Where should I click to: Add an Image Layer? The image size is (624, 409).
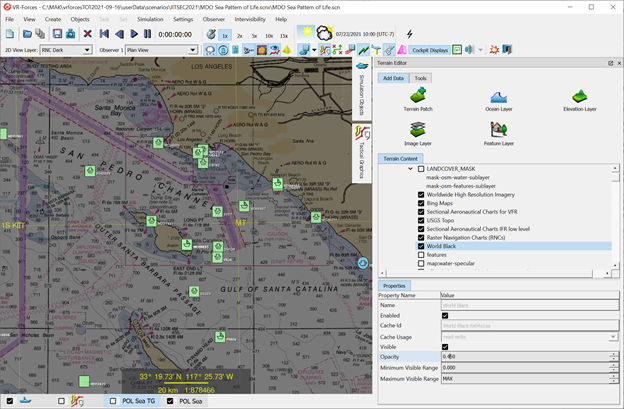click(x=418, y=134)
